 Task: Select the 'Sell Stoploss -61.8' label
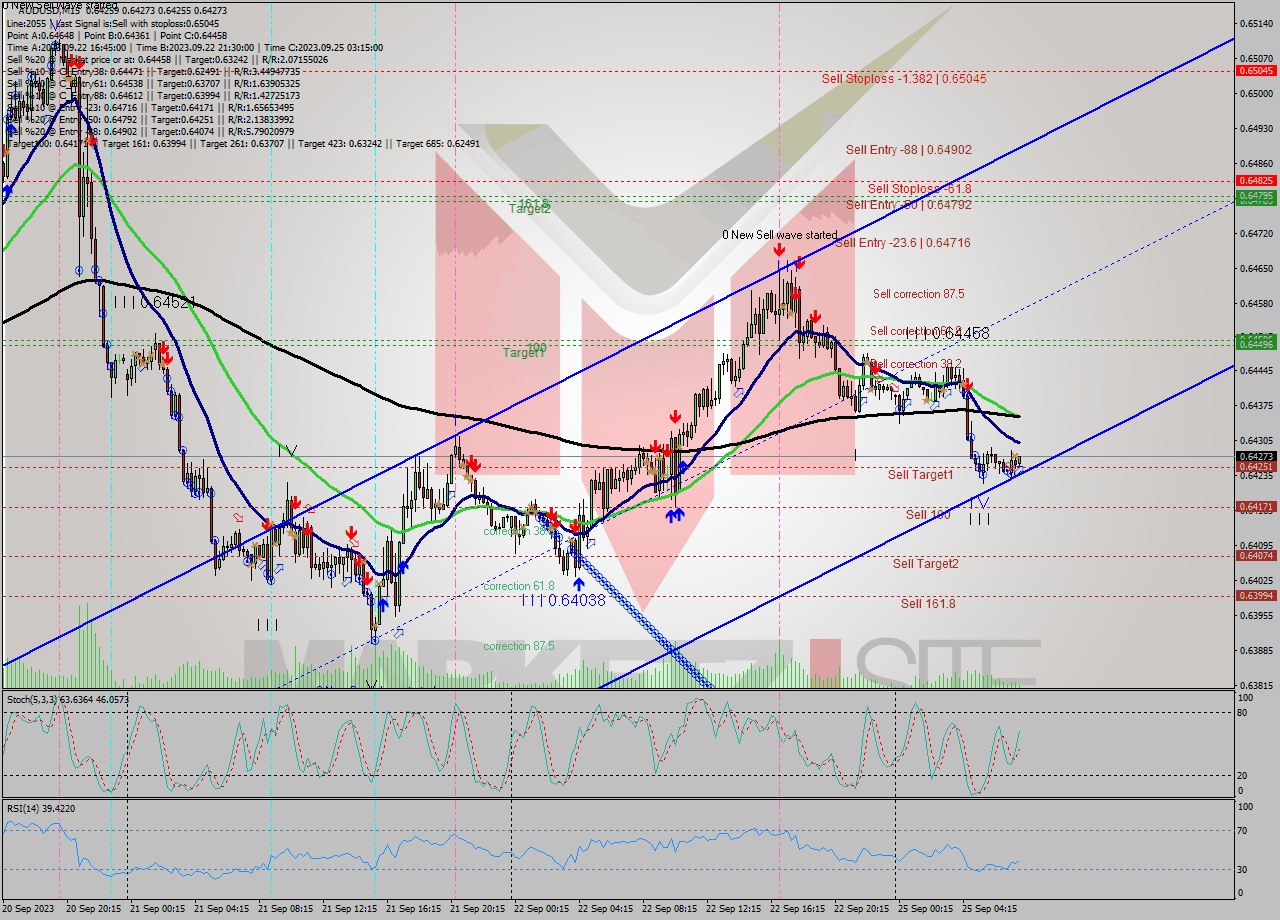coord(920,188)
